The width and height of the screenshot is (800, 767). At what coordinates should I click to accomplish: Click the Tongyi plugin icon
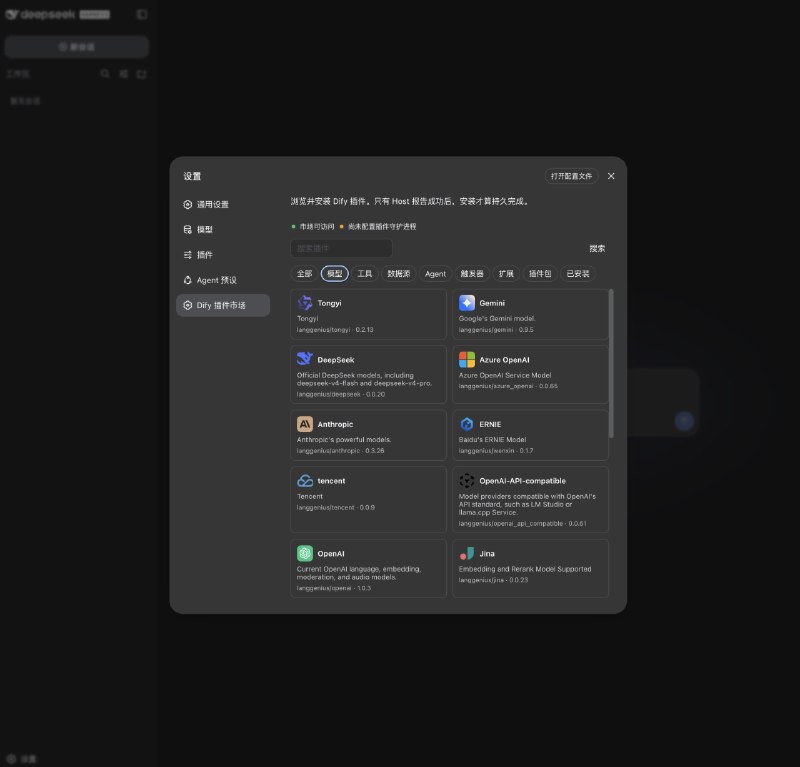[305, 303]
